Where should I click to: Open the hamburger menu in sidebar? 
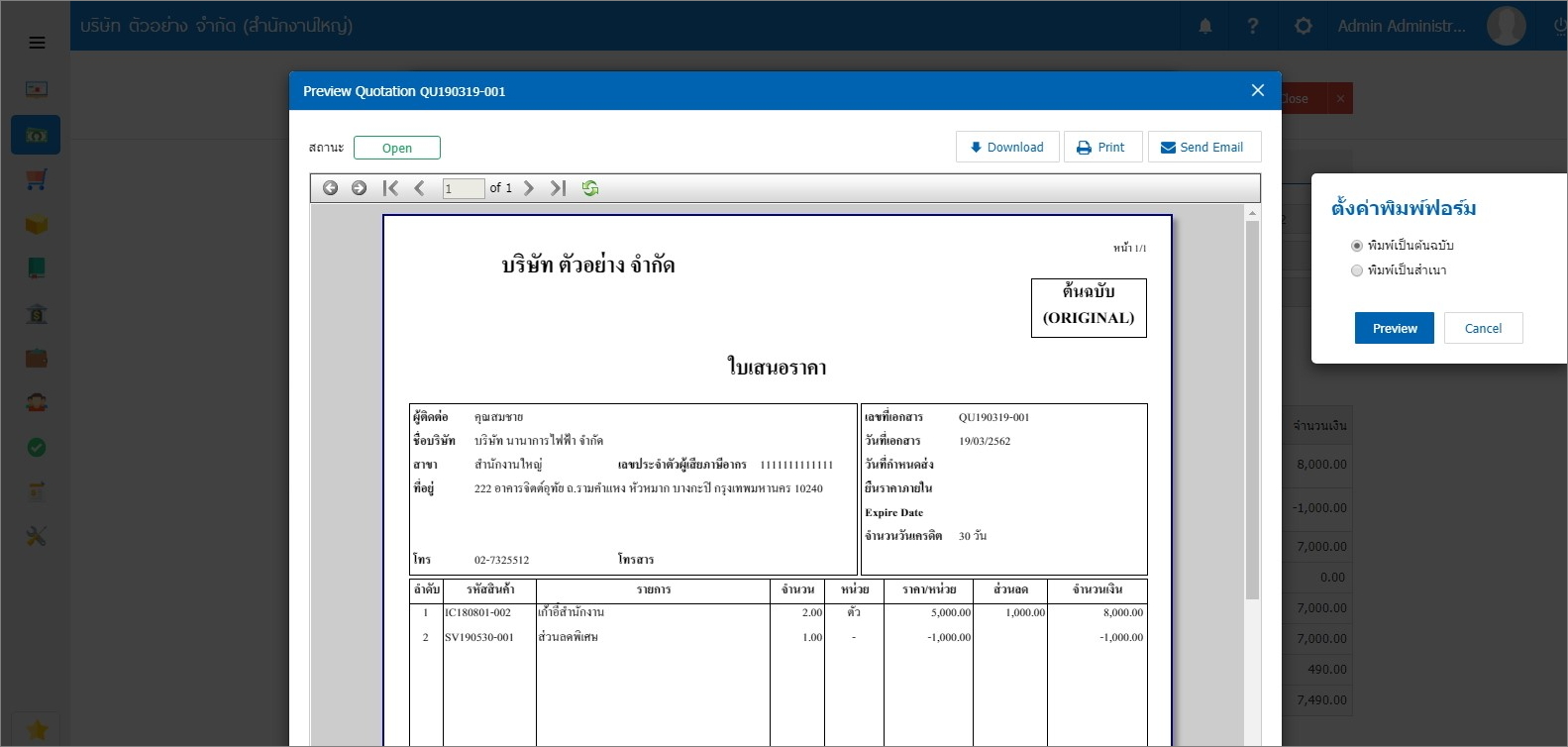click(37, 43)
